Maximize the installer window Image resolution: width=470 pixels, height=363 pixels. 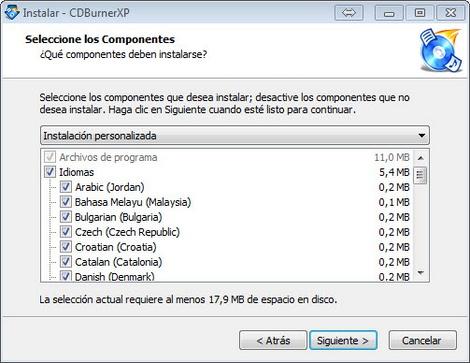point(420,13)
